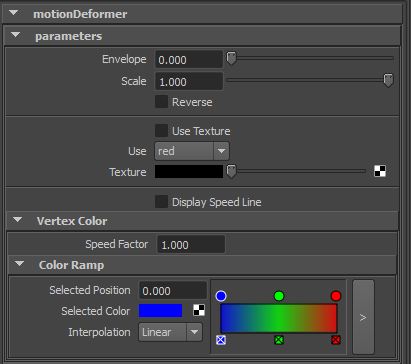Delete the blue ramp entry box

tap(221, 340)
